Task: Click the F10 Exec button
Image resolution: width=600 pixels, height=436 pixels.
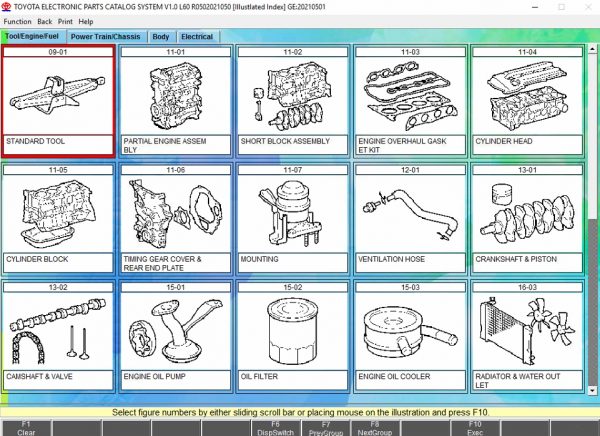Action: click(x=475, y=428)
